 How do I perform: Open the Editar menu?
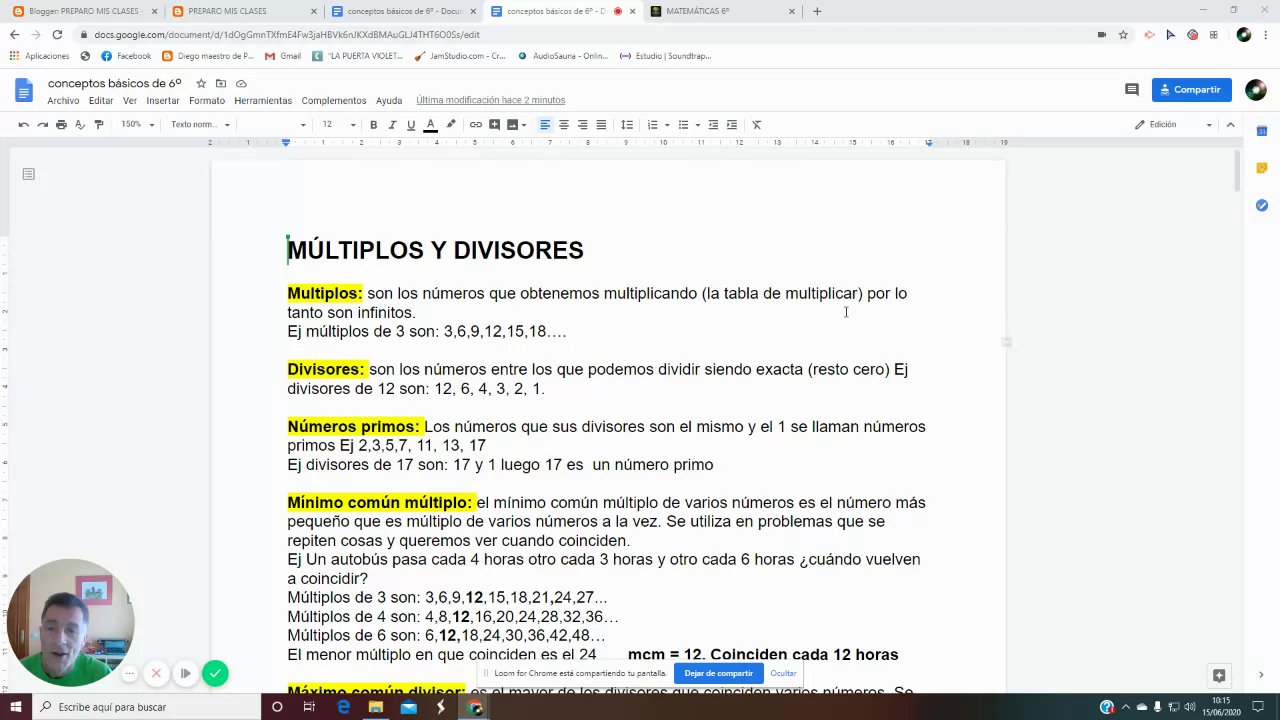(101, 101)
